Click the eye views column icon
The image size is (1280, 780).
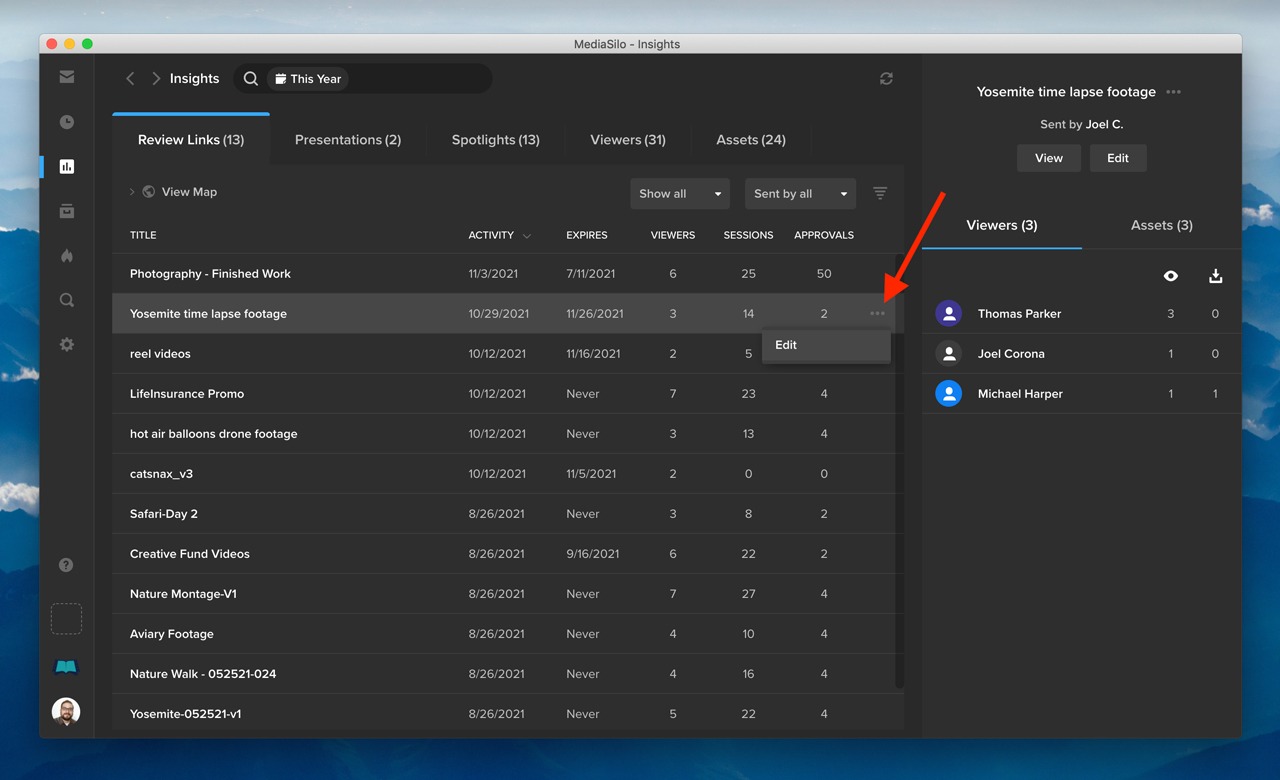[x=1171, y=276]
